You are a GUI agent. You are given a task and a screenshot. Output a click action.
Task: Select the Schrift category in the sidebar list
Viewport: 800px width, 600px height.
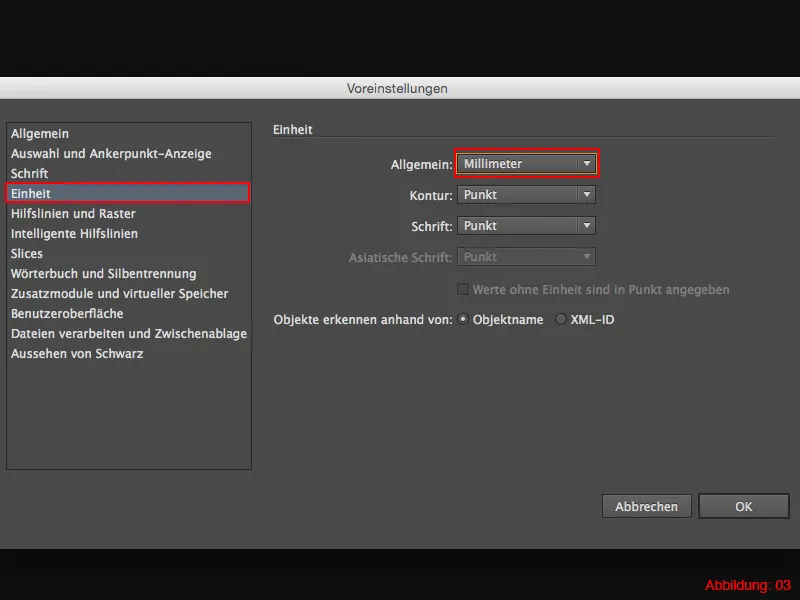click(x=129, y=173)
